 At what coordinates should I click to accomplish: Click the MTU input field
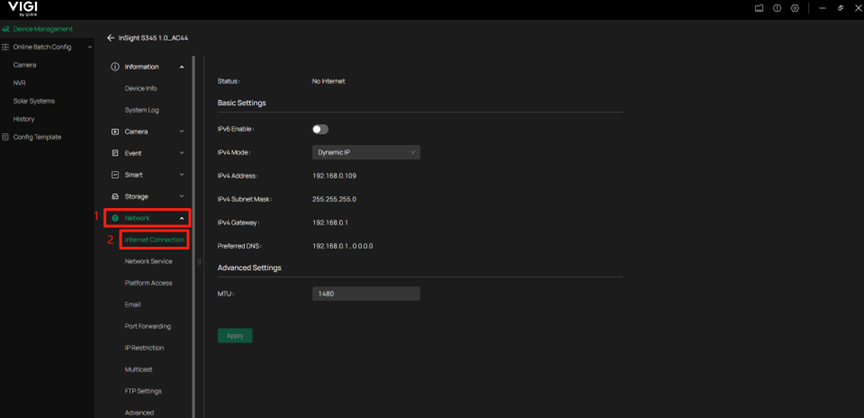coord(366,294)
